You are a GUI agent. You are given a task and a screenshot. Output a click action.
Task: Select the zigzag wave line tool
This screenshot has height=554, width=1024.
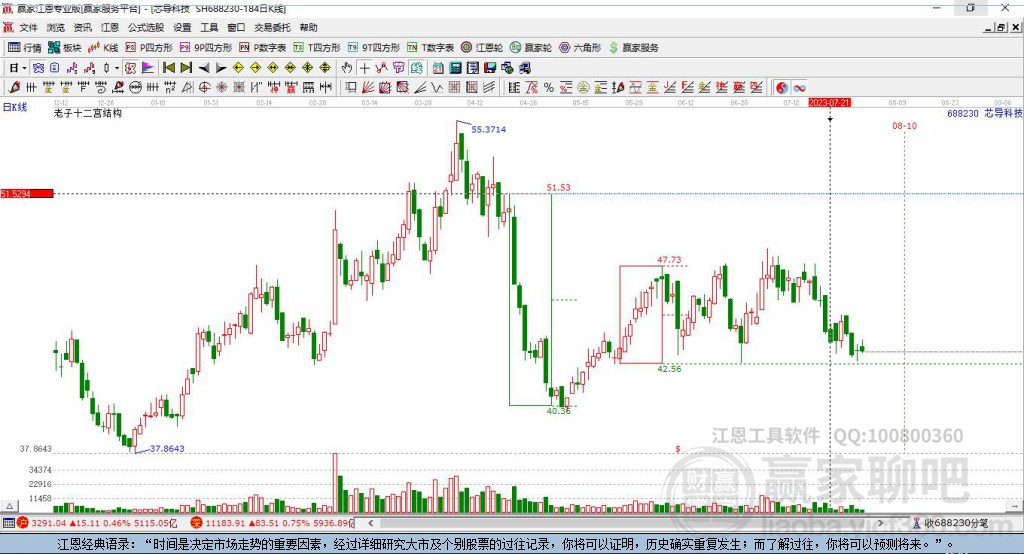tap(436, 88)
